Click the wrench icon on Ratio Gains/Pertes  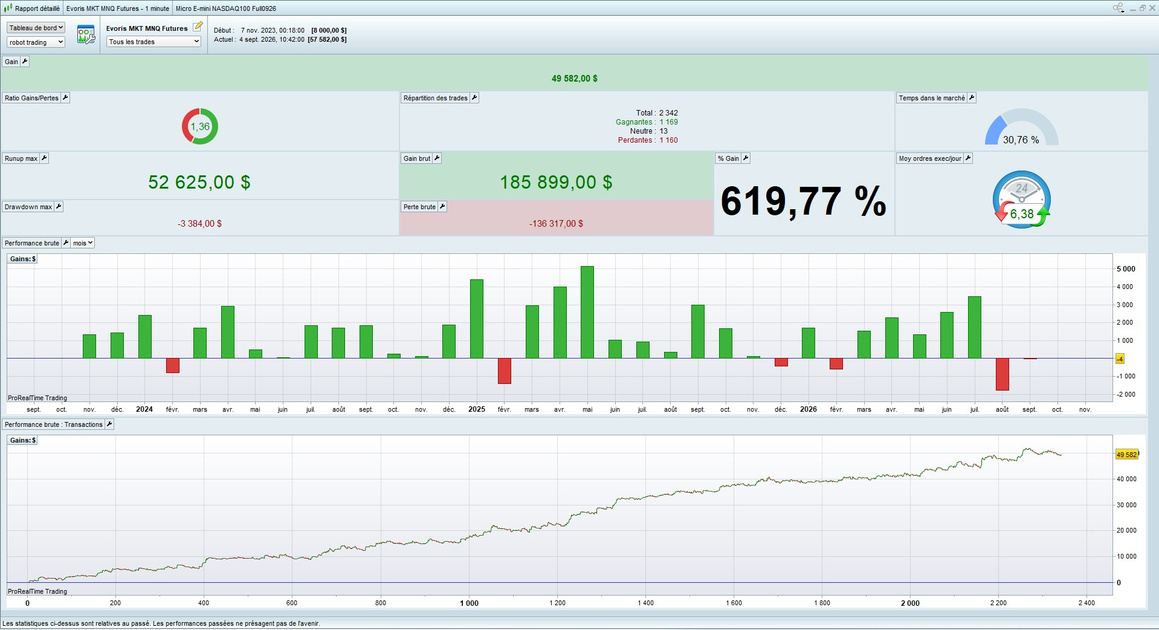[x=65, y=98]
